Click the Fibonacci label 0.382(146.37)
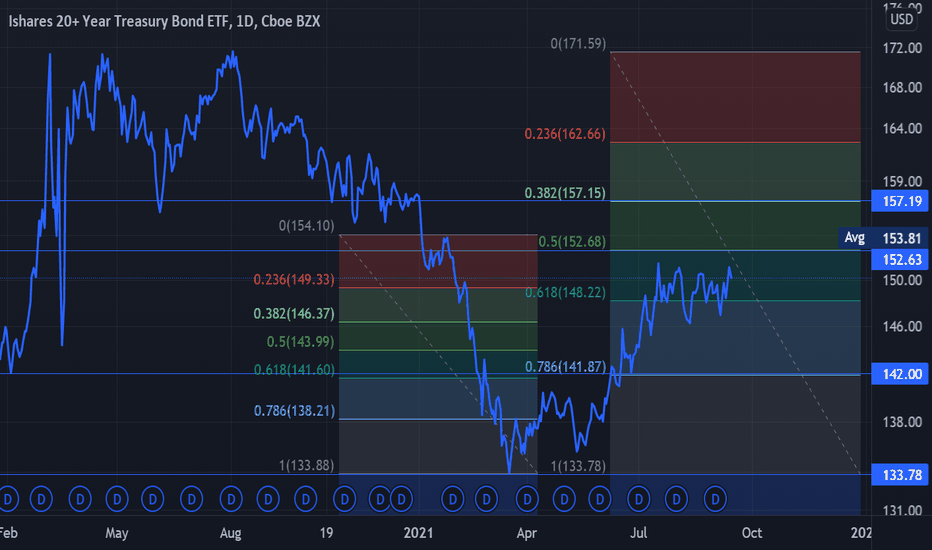932x550 pixels. [x=294, y=313]
